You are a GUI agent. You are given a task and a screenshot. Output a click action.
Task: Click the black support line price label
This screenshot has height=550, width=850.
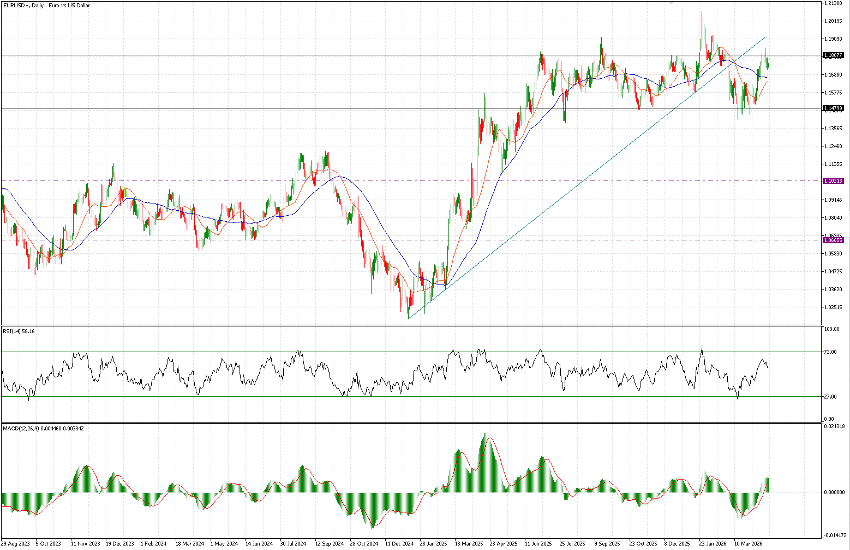pyautogui.click(x=830, y=108)
